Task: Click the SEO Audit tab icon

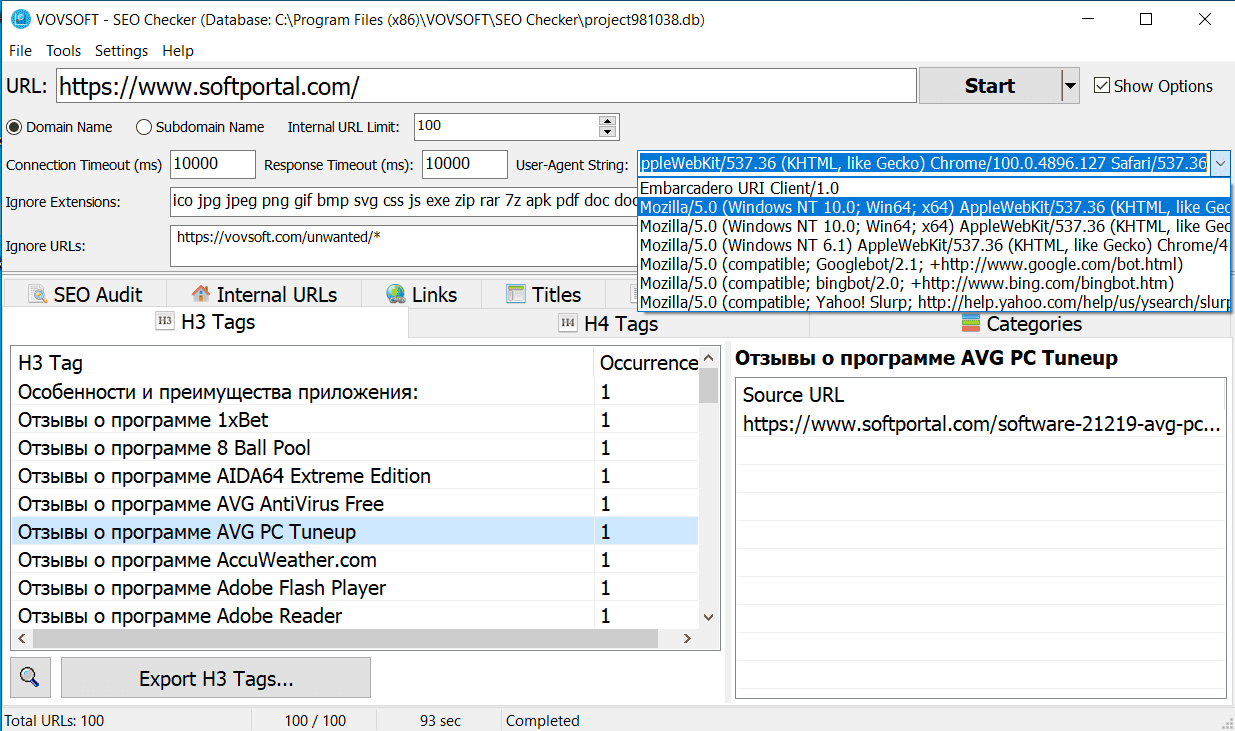Action: click(x=39, y=294)
